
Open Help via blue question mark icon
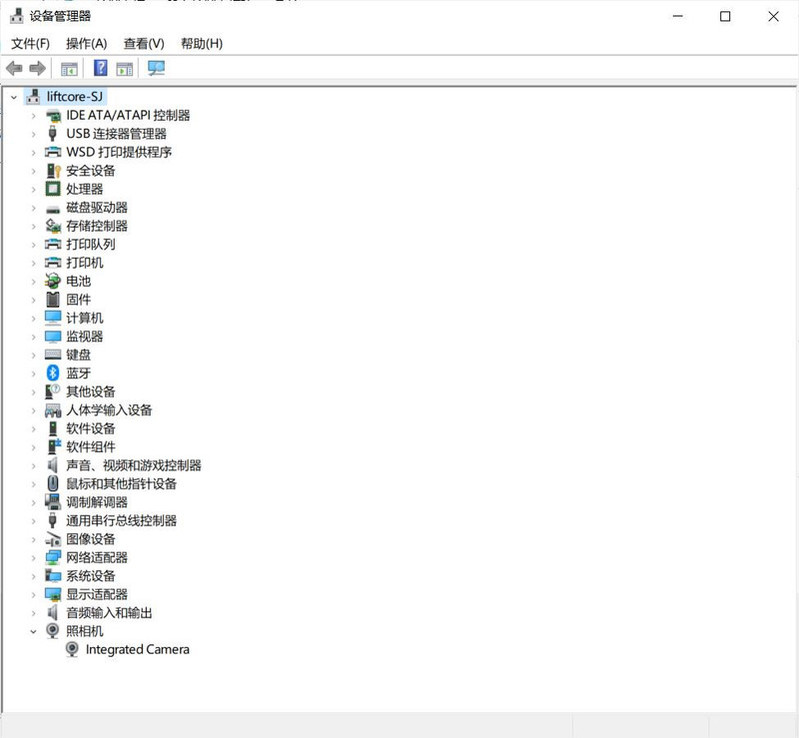point(100,68)
